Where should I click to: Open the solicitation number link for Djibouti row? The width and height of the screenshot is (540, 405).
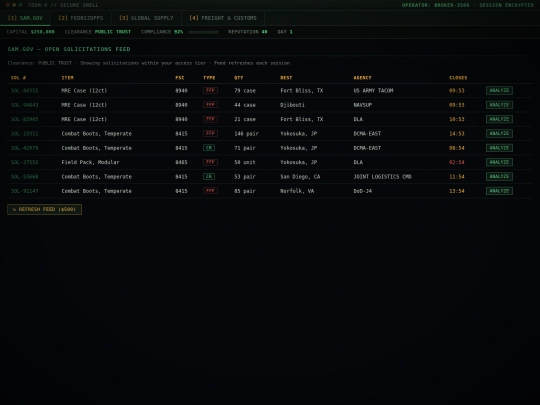pos(24,105)
